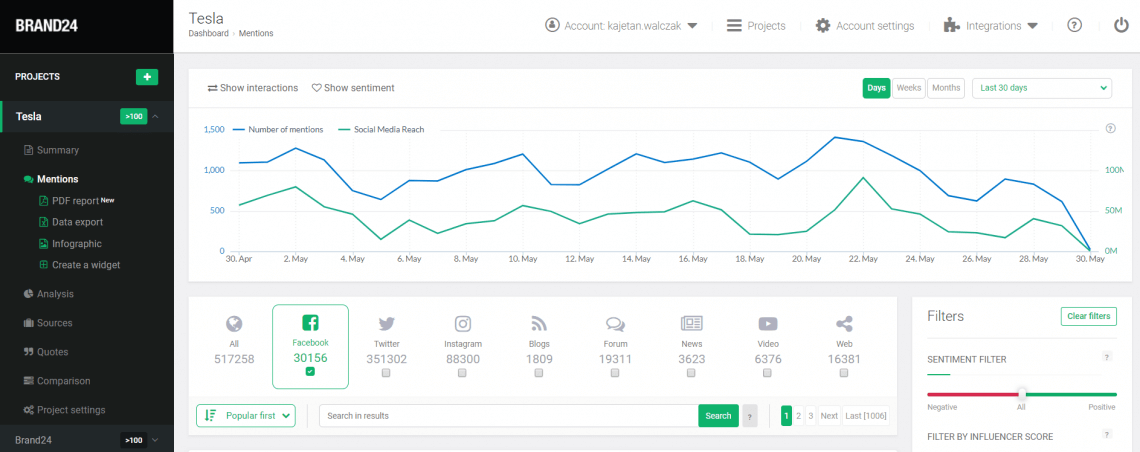Image resolution: width=1140 pixels, height=452 pixels.
Task: Go to results page 2
Action: [x=798, y=416]
